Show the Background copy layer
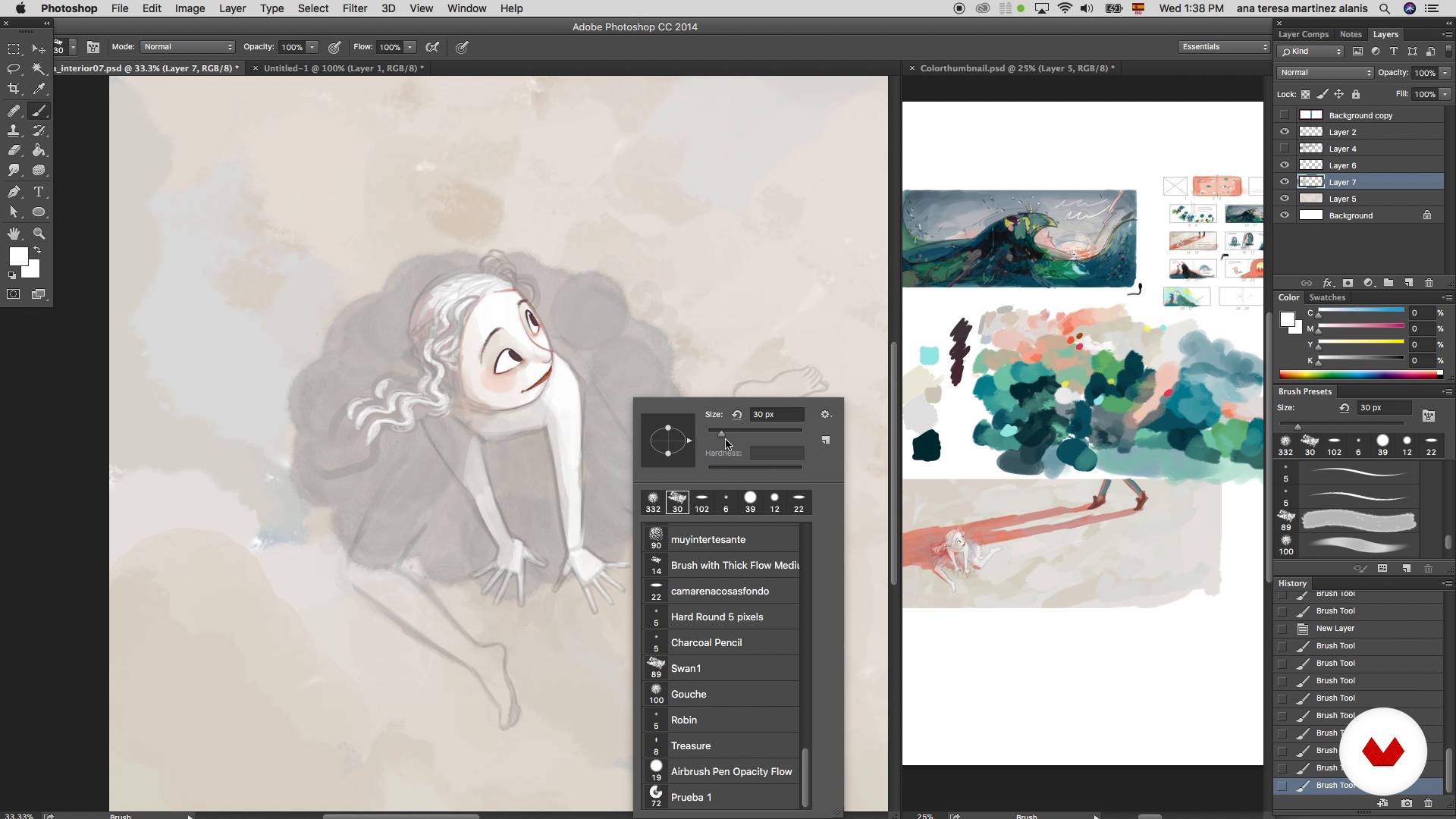 click(1284, 115)
